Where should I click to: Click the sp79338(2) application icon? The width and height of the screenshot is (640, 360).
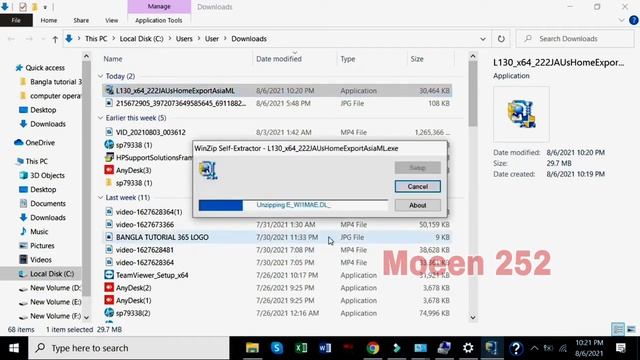tap(109, 313)
